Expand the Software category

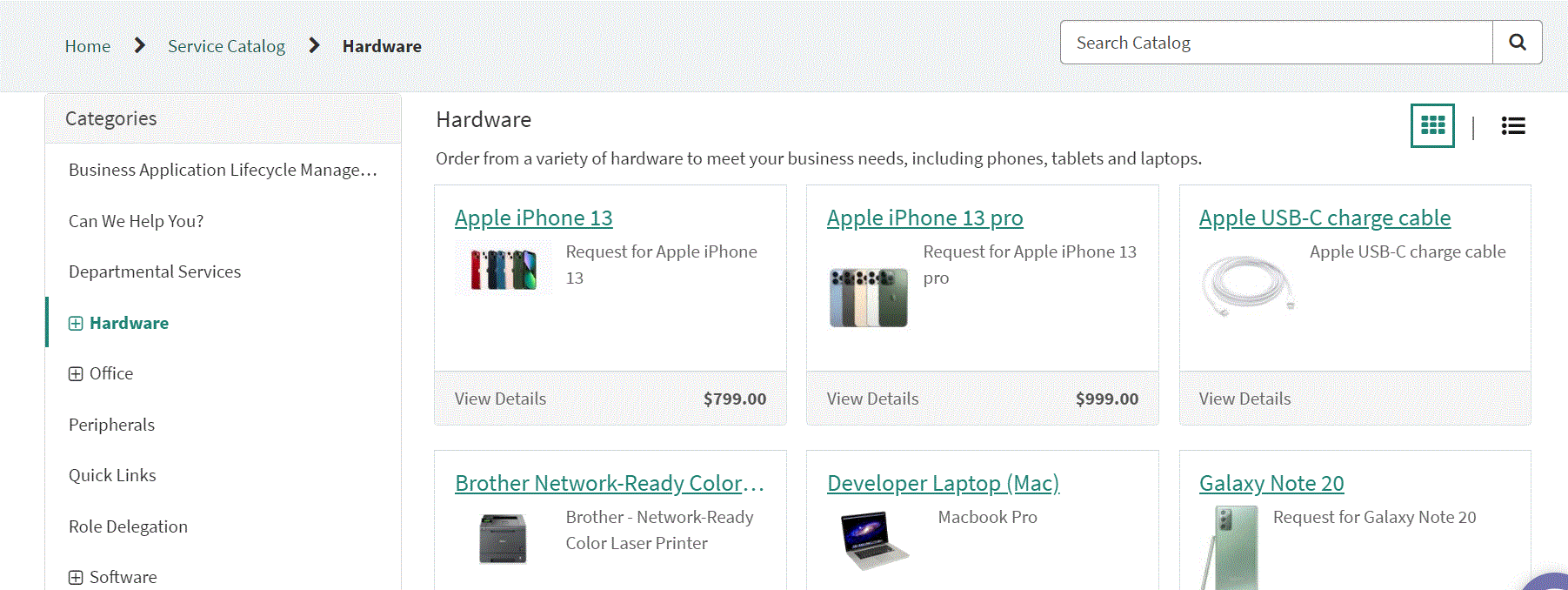76,578
